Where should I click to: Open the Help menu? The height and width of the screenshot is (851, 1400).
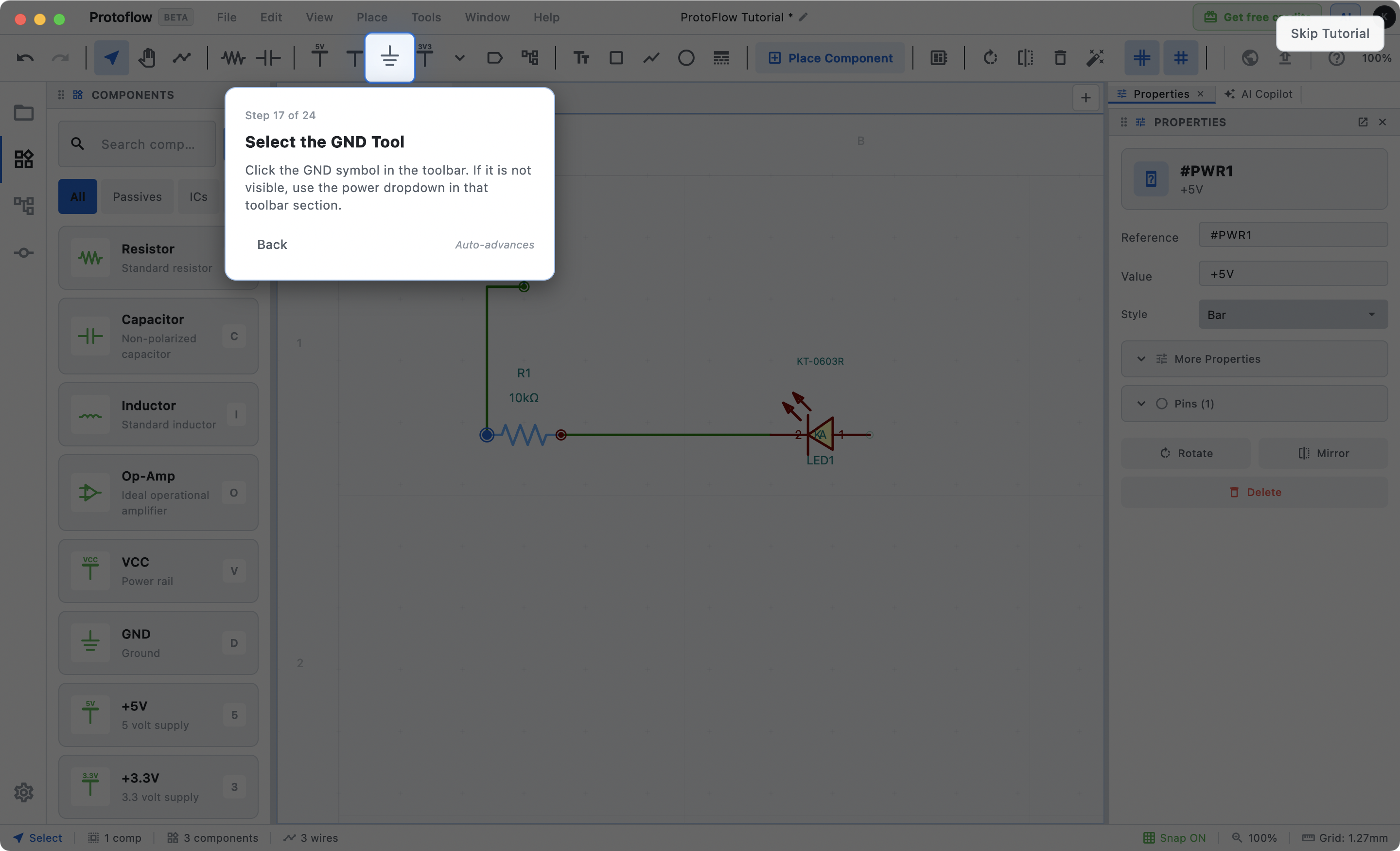pos(546,17)
